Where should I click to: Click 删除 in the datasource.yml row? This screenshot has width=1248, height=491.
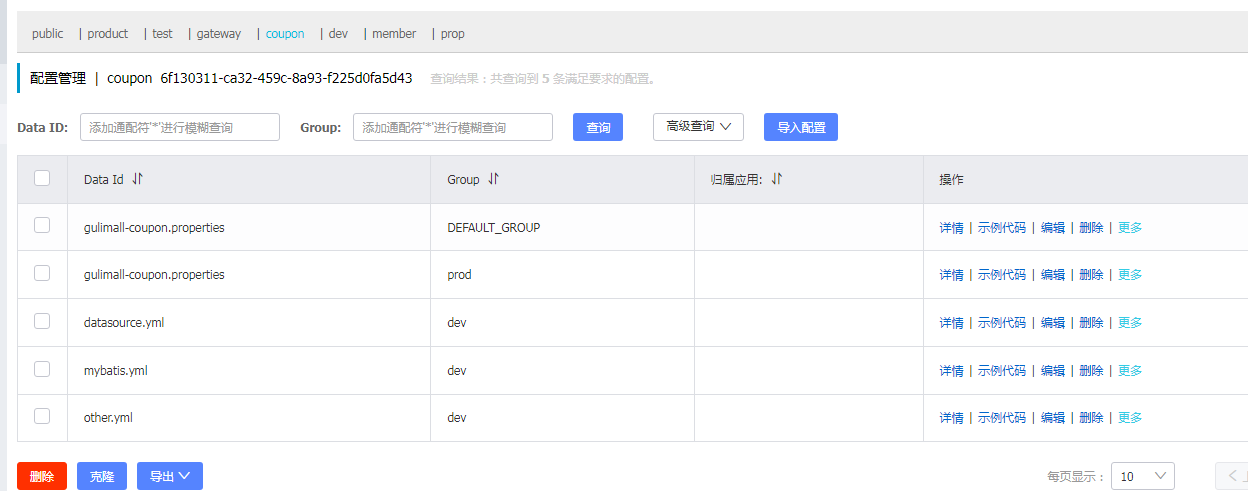coord(1091,322)
